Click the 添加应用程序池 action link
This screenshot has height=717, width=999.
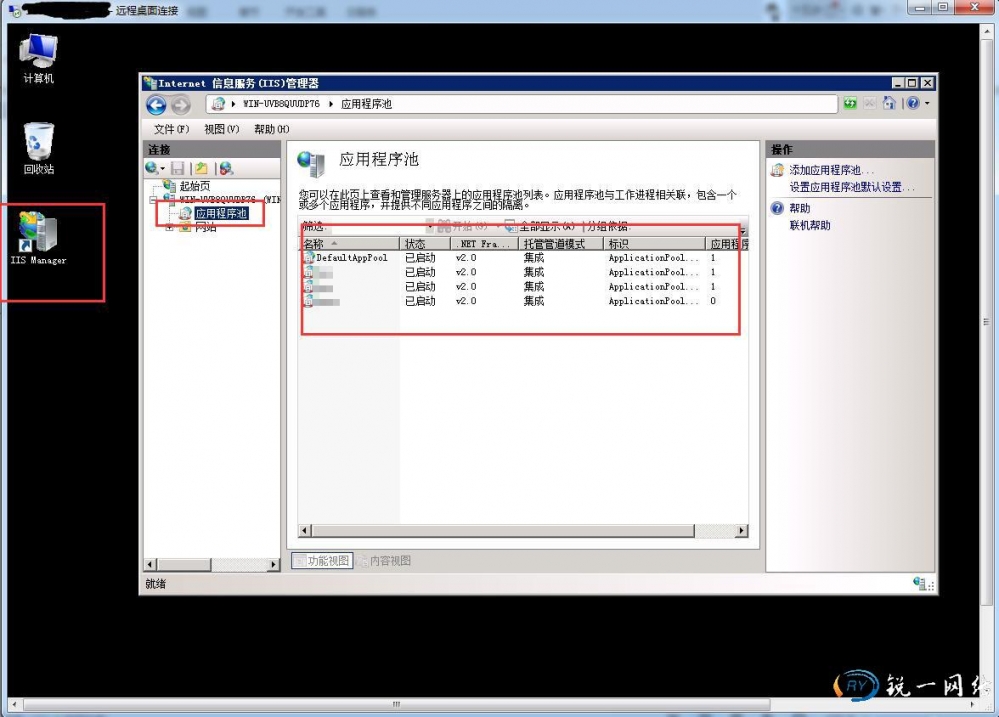pos(830,171)
